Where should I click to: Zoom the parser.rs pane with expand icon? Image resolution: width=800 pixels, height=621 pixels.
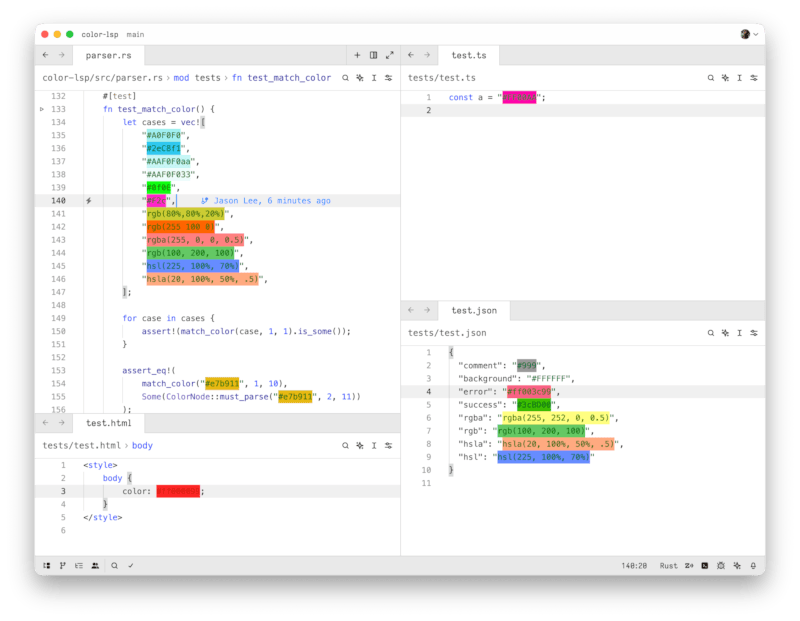tap(389, 55)
